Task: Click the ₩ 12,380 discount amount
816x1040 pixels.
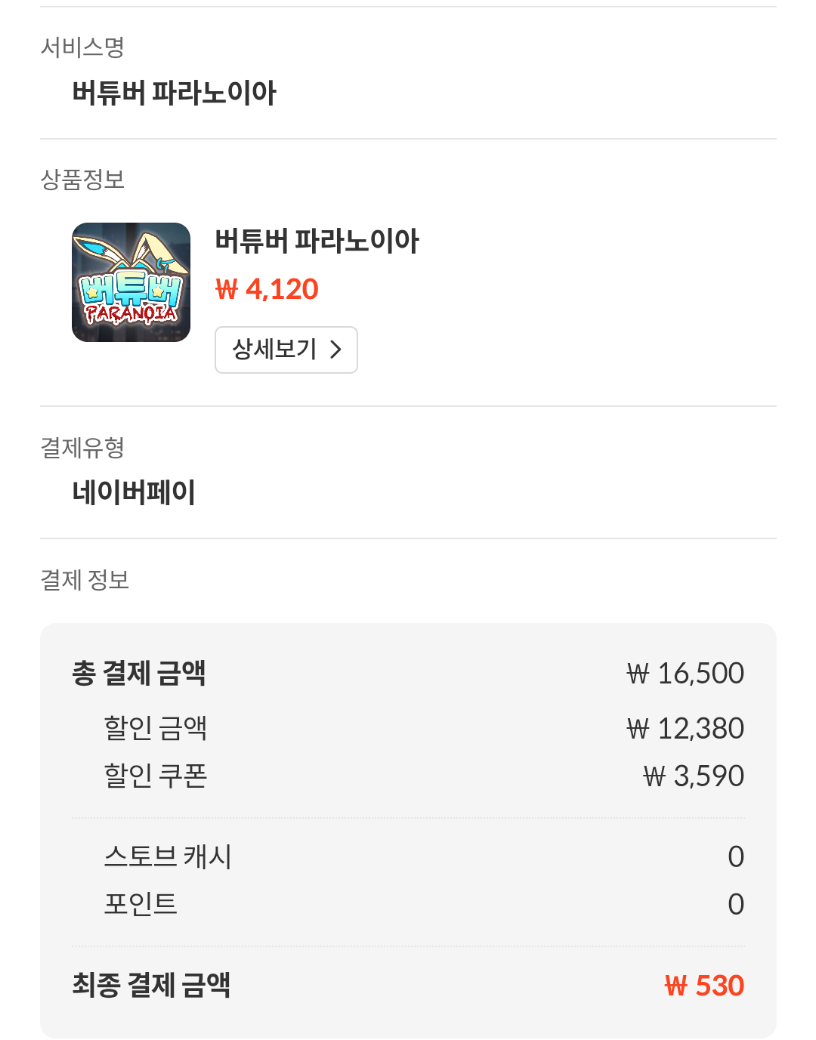Action: point(685,728)
